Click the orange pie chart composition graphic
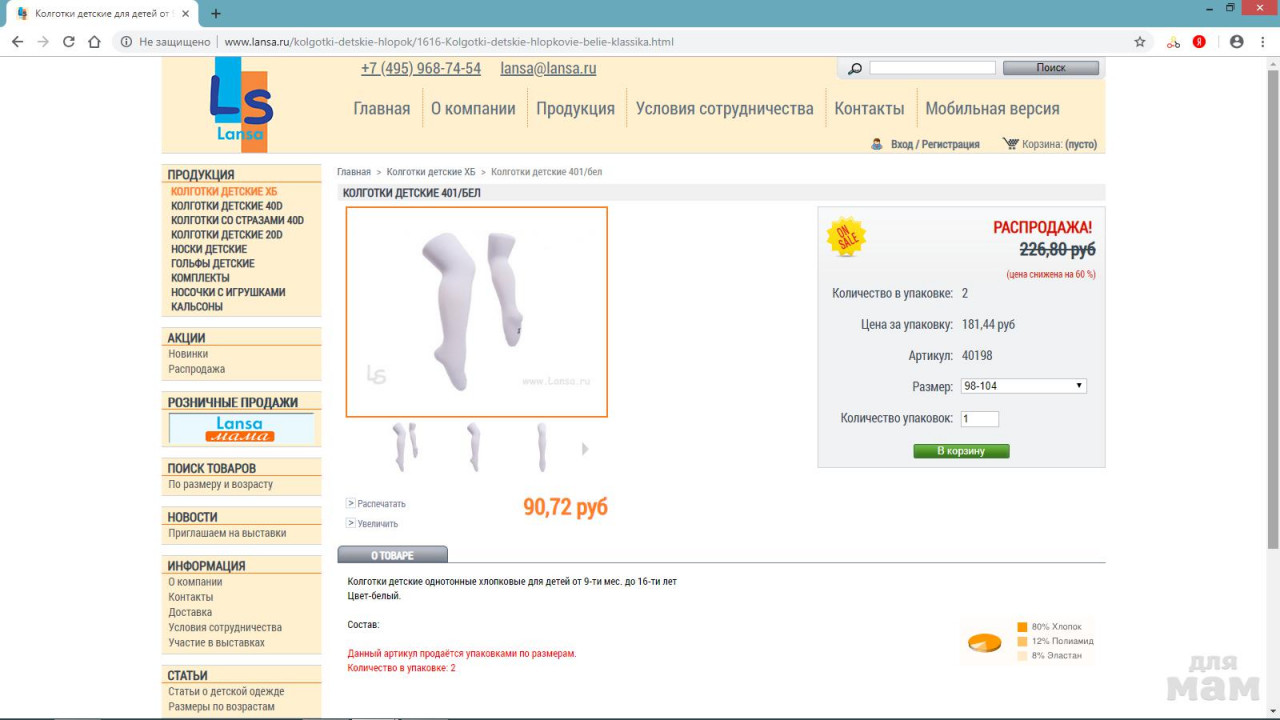This screenshot has width=1280, height=720. [x=984, y=642]
